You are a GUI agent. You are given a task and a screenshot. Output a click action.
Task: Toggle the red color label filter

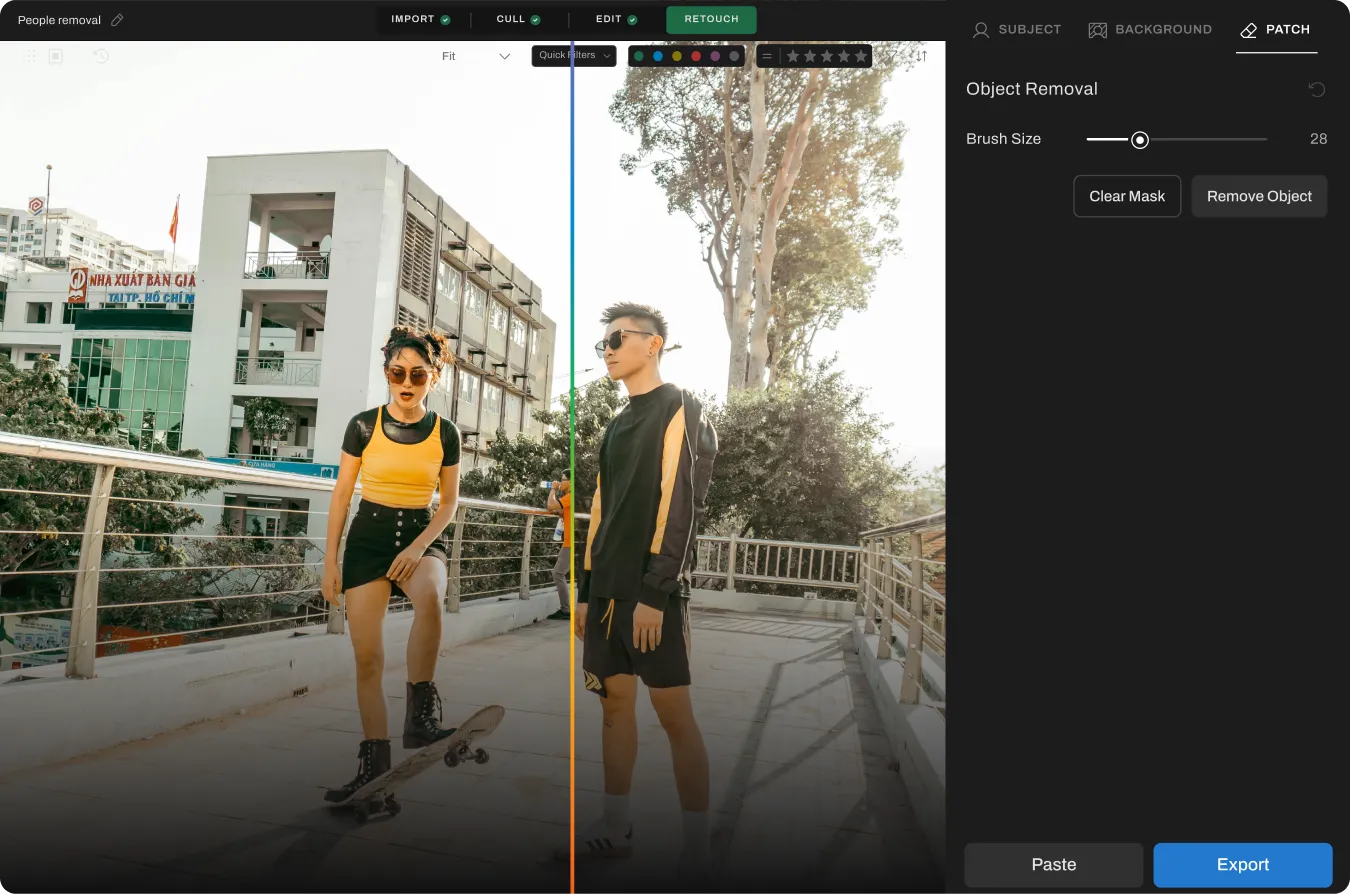click(x=696, y=56)
